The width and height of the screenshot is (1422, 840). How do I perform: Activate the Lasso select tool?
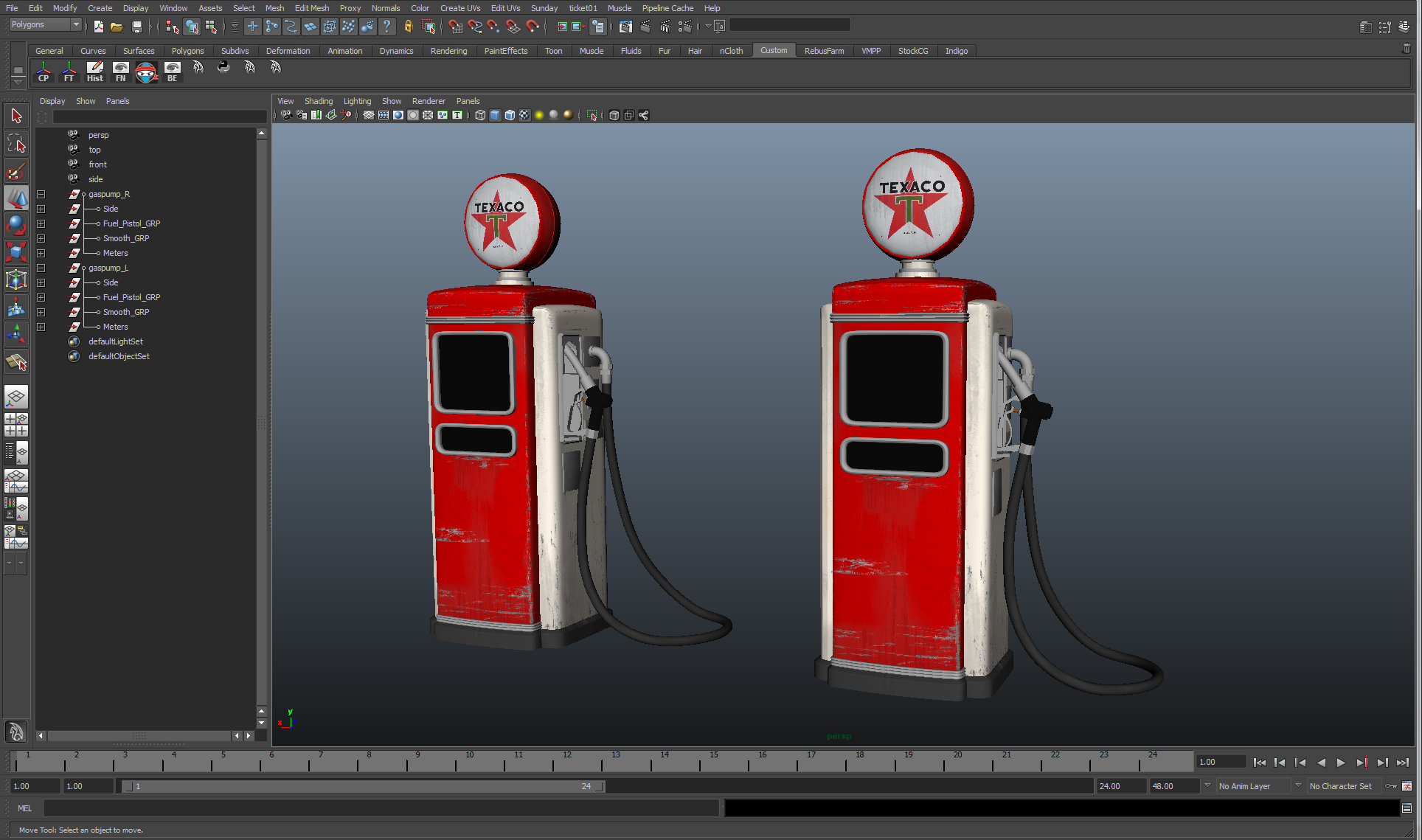(16, 143)
